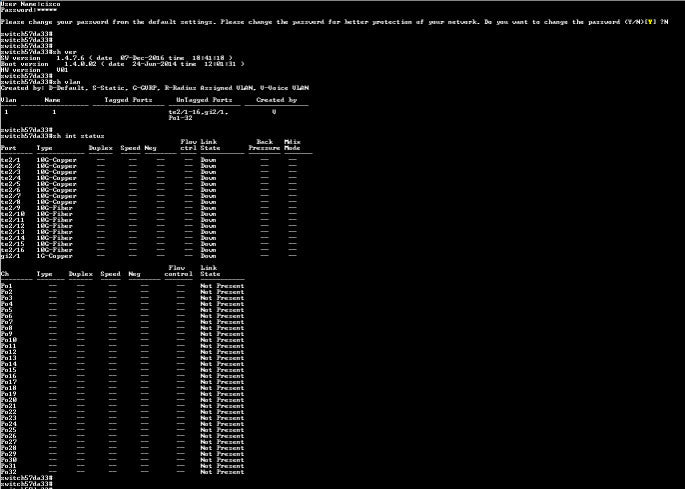Click the Po28 channel name
Viewport: 685px width, 489px height.
(9, 448)
